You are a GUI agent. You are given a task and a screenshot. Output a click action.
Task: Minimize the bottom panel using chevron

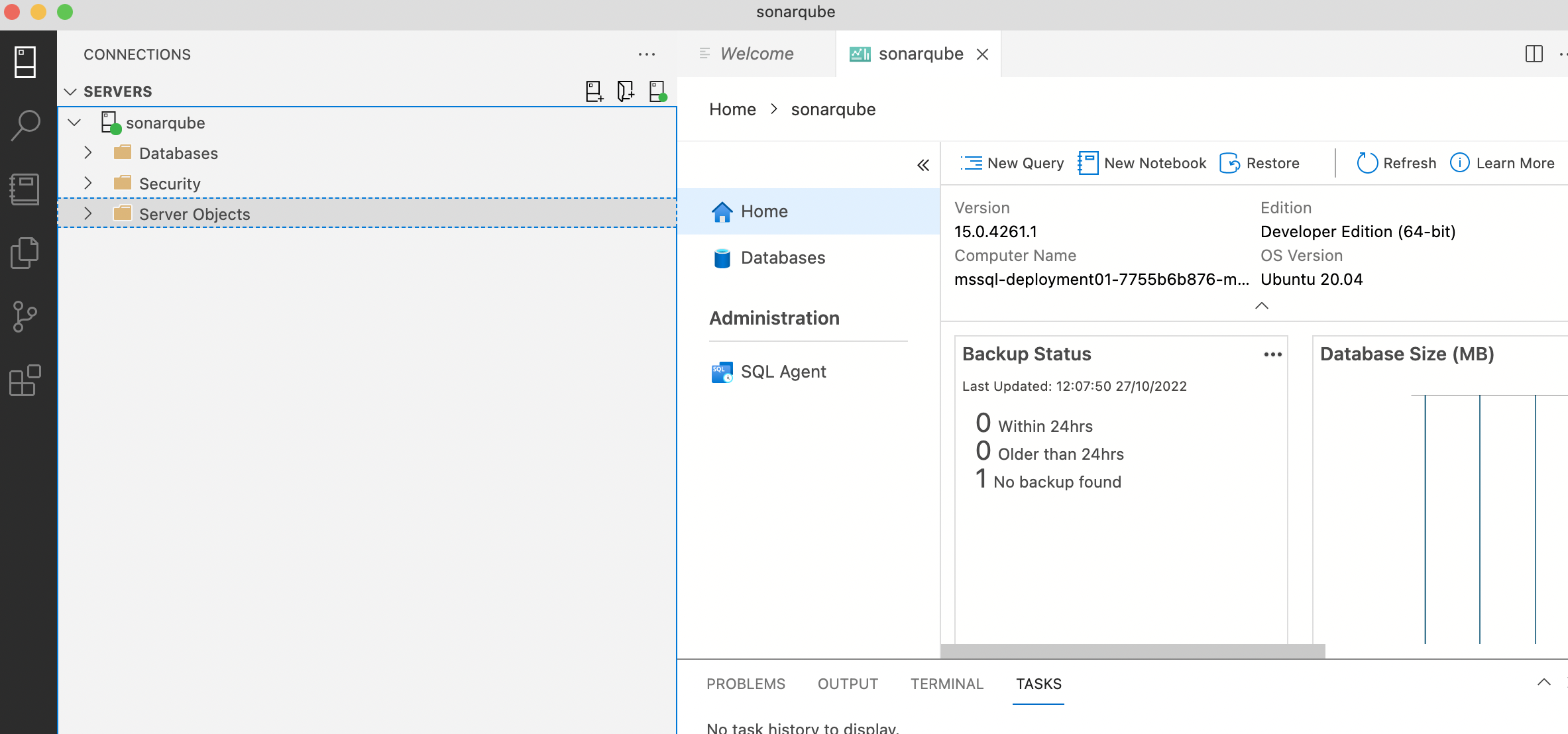click(x=1543, y=682)
